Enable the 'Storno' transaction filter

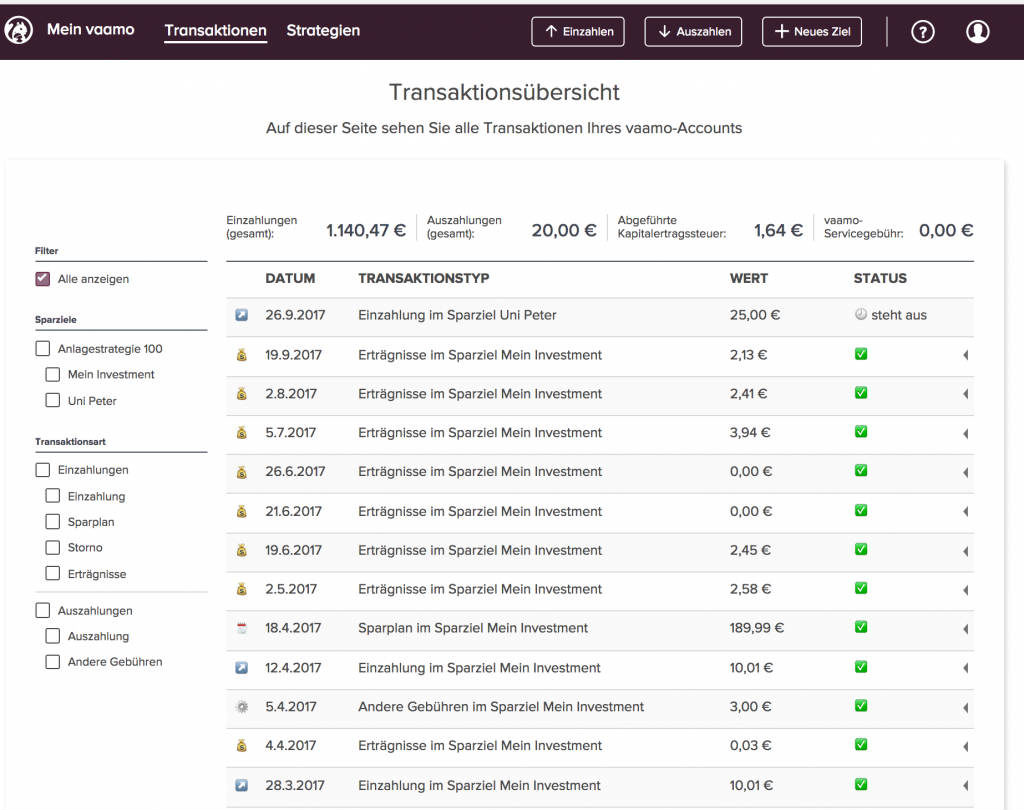click(x=52, y=547)
